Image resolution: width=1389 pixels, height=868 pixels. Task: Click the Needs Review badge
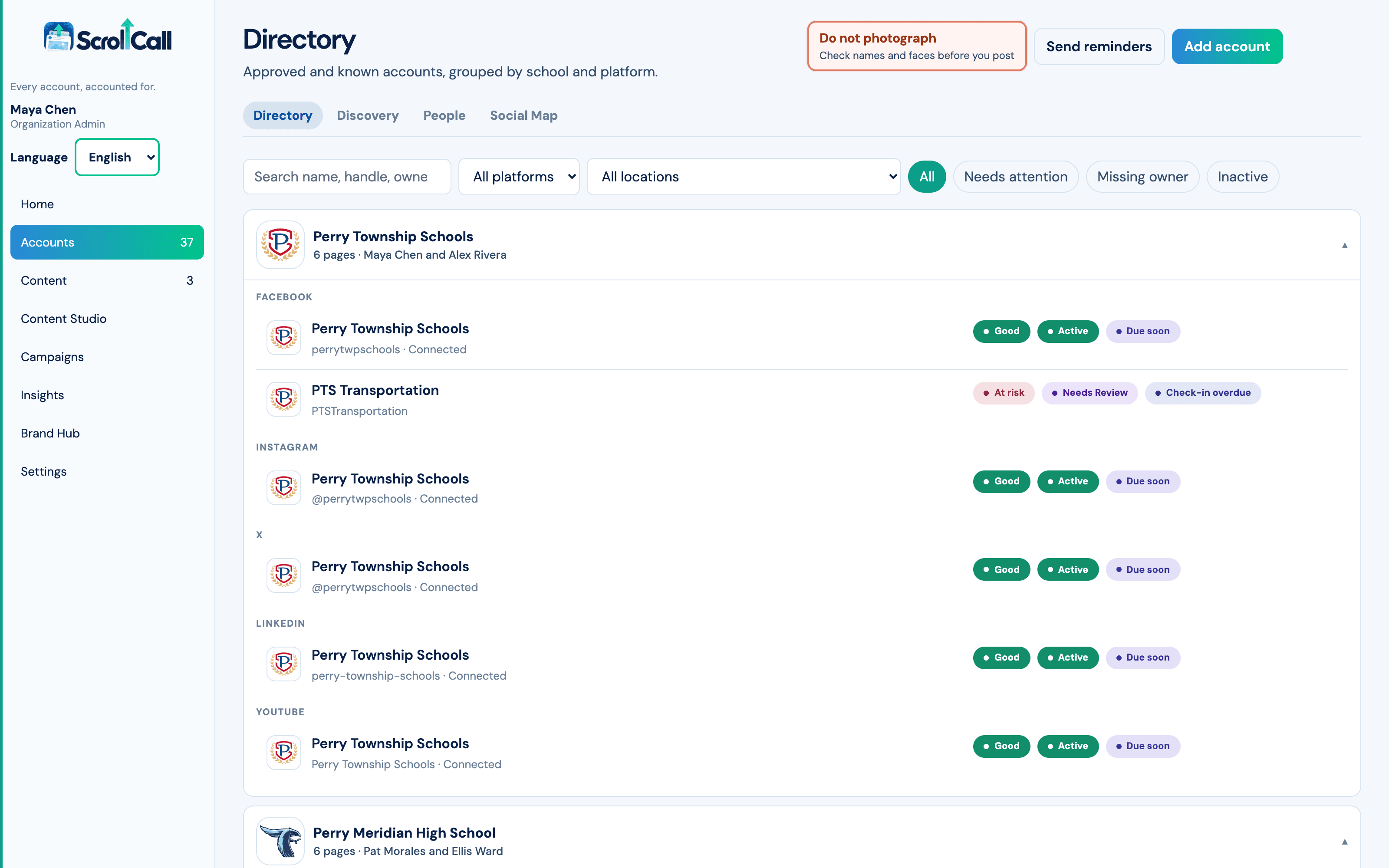point(1089,393)
